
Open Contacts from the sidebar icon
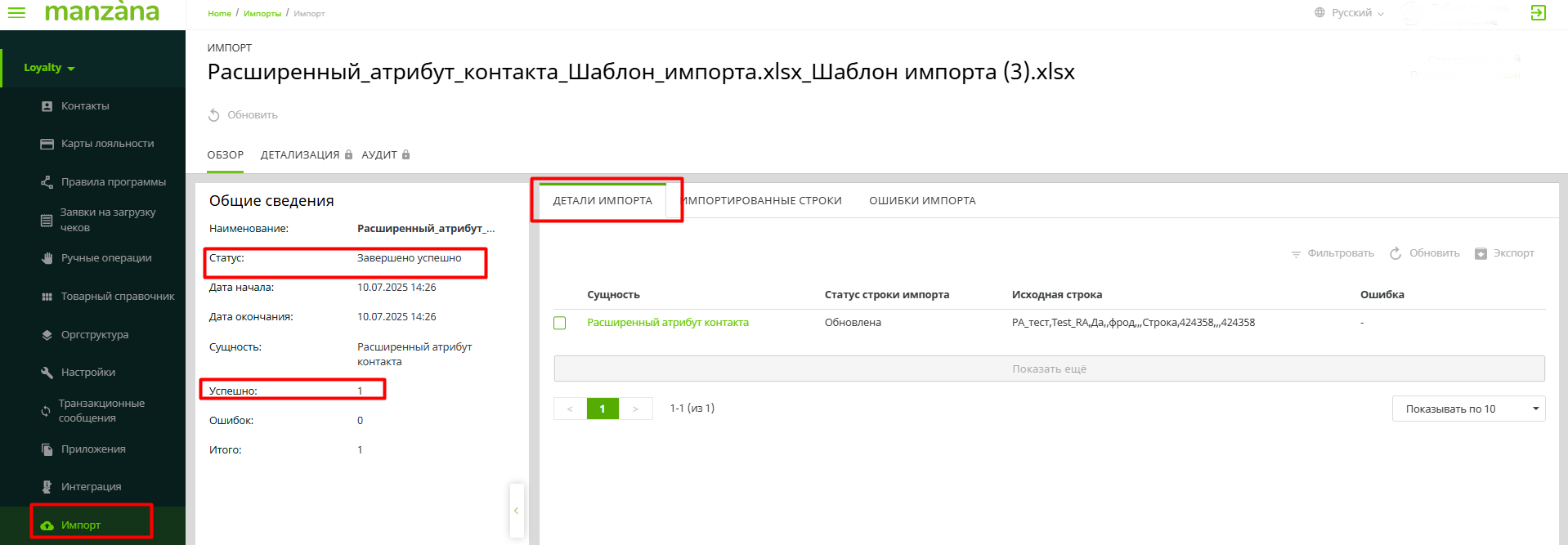pyautogui.click(x=47, y=106)
